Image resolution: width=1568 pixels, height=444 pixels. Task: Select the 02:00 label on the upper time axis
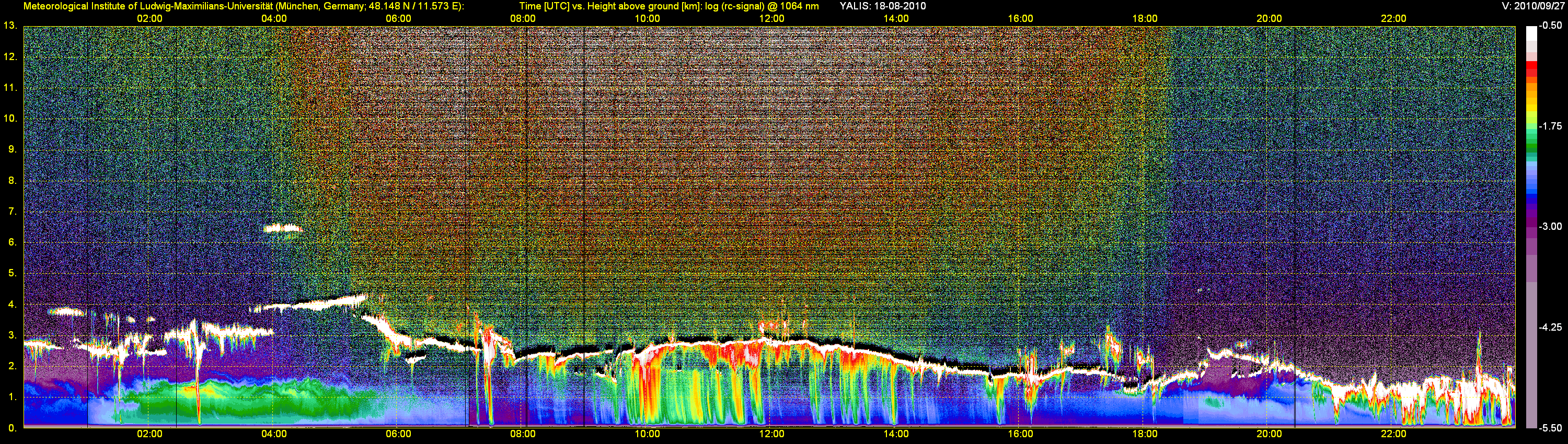pyautogui.click(x=149, y=19)
